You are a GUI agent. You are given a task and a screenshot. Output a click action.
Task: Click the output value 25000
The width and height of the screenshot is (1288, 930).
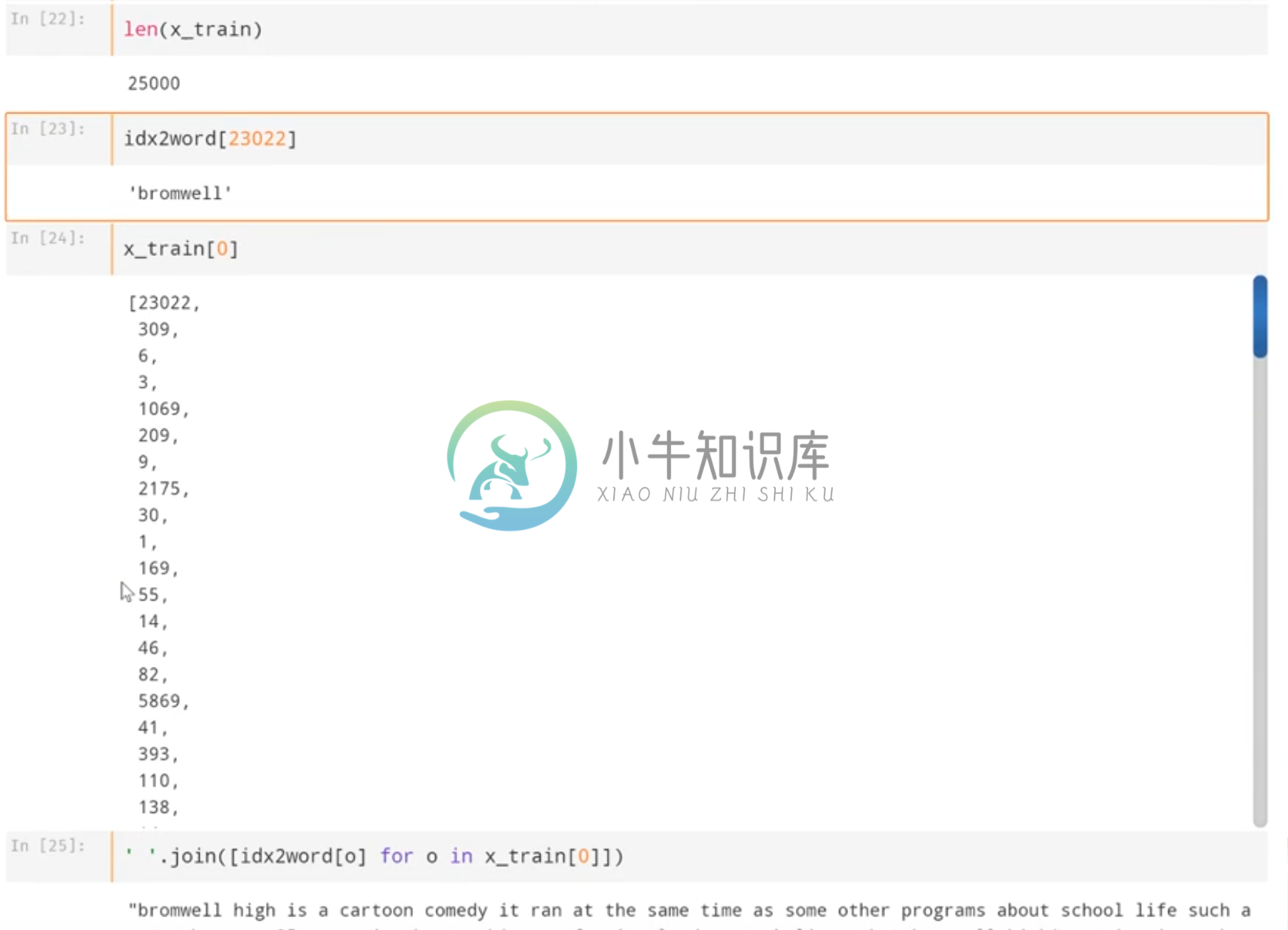pyautogui.click(x=154, y=83)
